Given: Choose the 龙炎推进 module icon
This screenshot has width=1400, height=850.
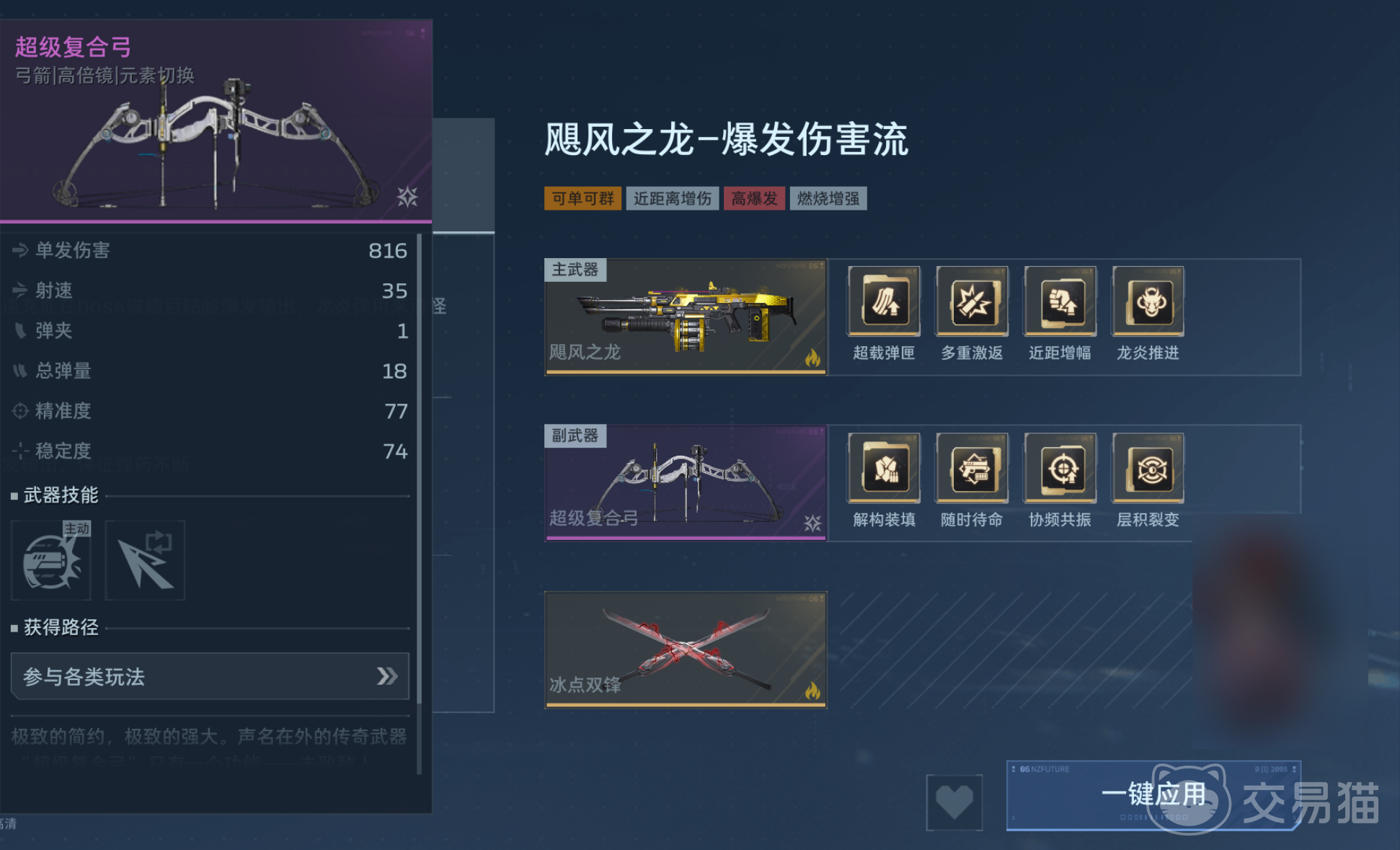Looking at the screenshot, I should [x=1148, y=301].
